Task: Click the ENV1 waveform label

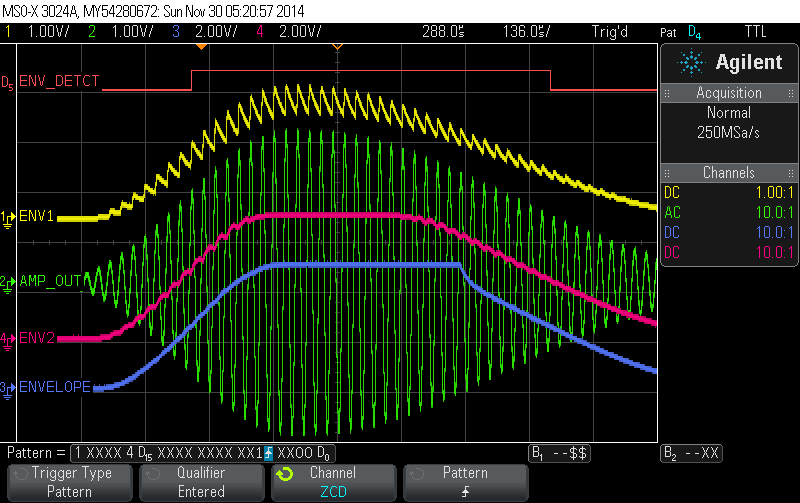Action: tap(36, 216)
